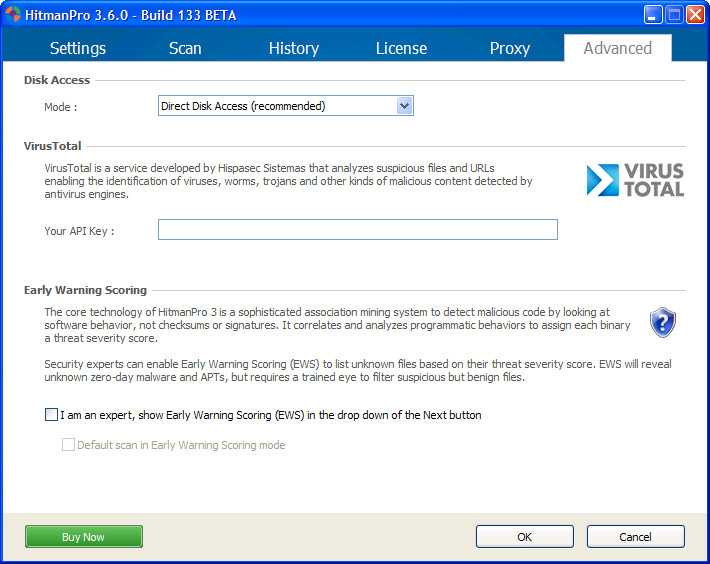Click the 'Security experts can enable' paragraph

click(358, 370)
